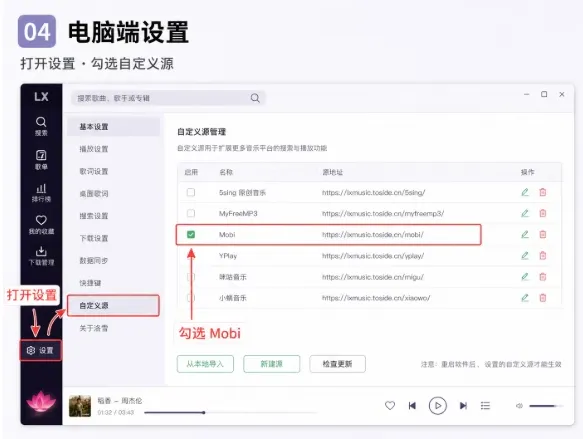Select 数据同步 in the settings menu
Image resolution: width=583 pixels, height=439 pixels.
(94, 261)
